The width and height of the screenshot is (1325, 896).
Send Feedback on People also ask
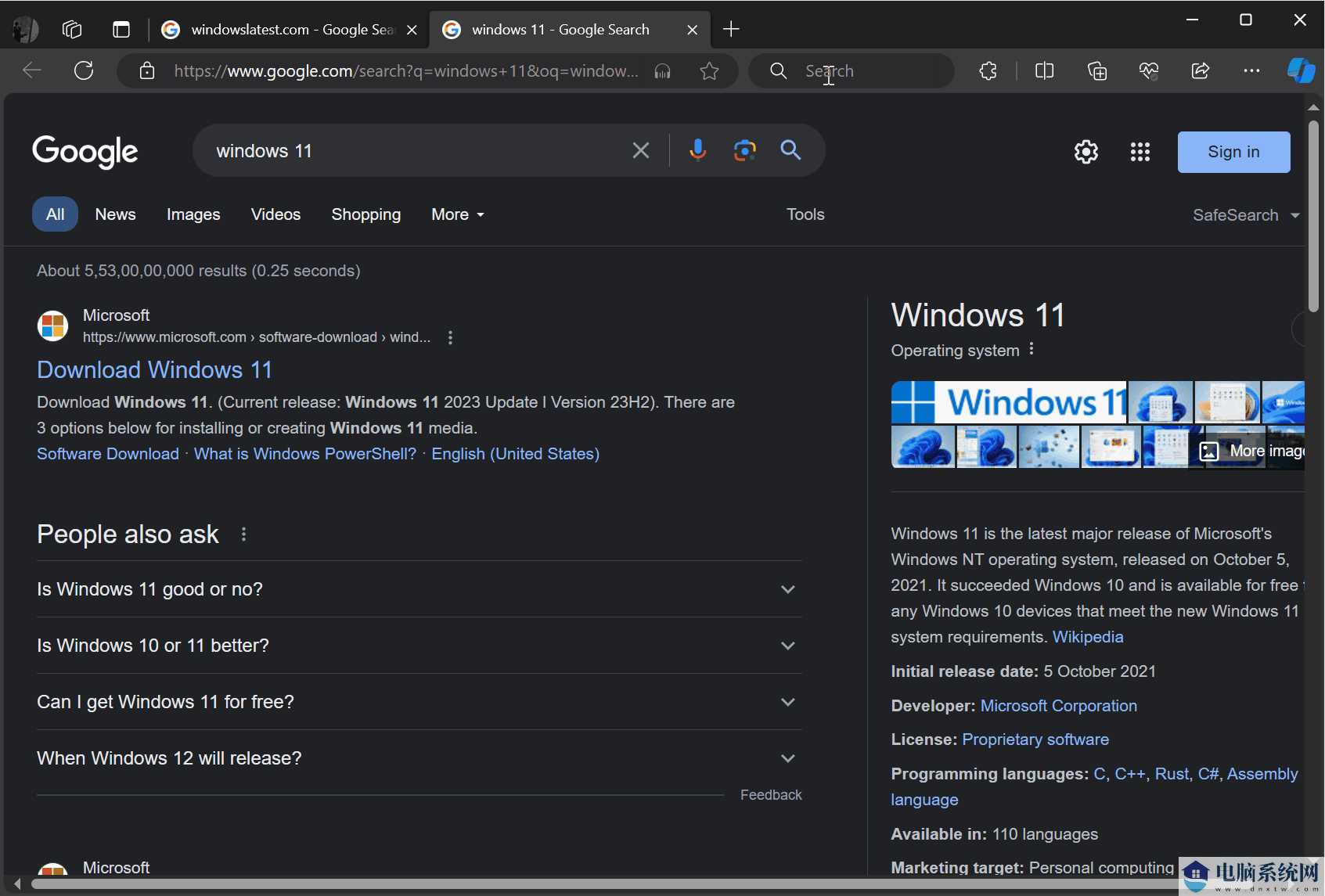coord(771,795)
